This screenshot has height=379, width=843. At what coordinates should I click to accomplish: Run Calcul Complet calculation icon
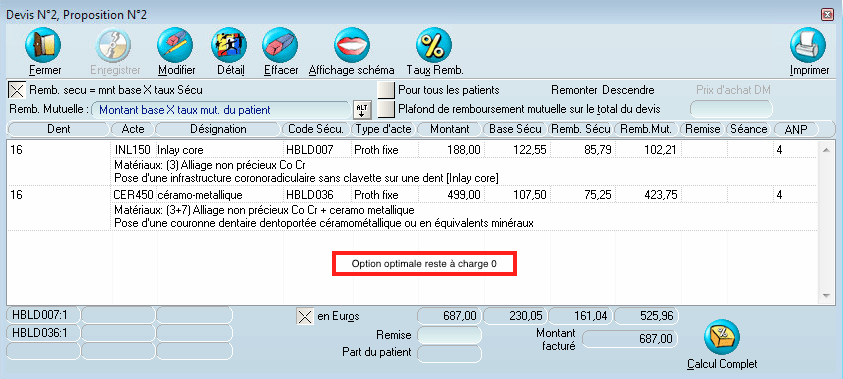[x=722, y=336]
